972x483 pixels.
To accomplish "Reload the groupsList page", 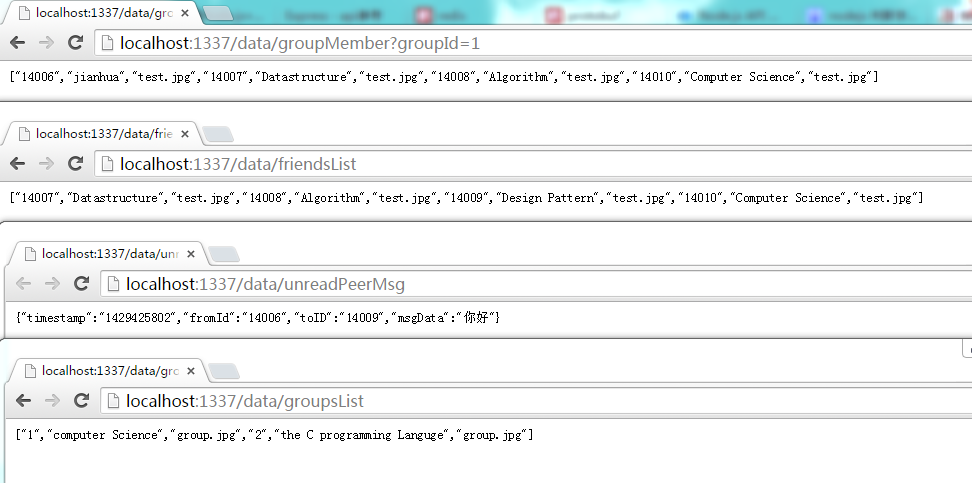I will point(82,401).
